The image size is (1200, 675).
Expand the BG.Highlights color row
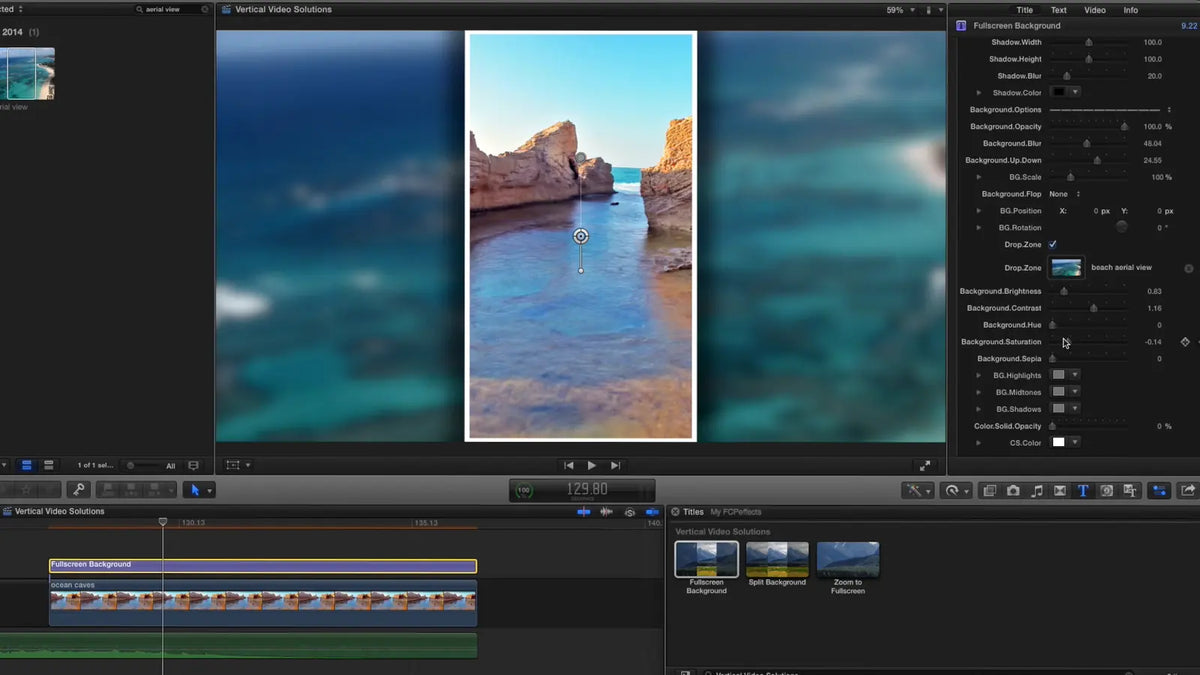(979, 375)
